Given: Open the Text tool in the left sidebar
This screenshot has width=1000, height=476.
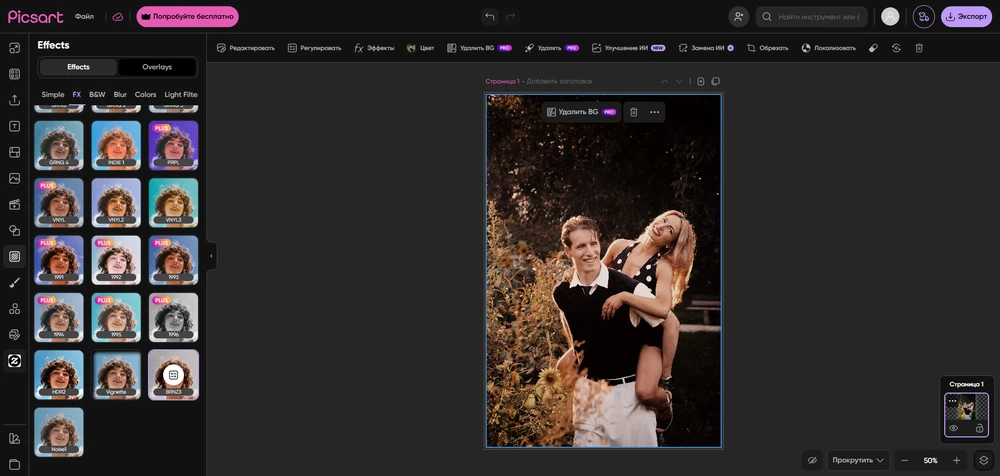Looking at the screenshot, I should click(15, 126).
